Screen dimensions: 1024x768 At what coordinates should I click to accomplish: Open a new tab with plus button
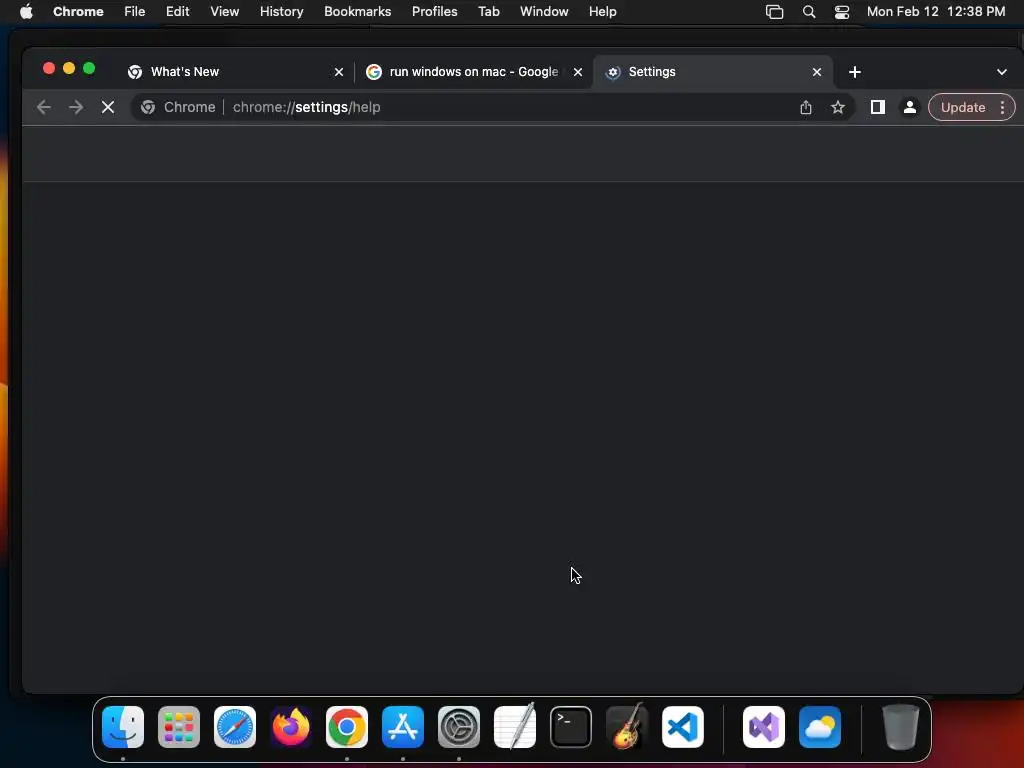pyautogui.click(x=855, y=72)
